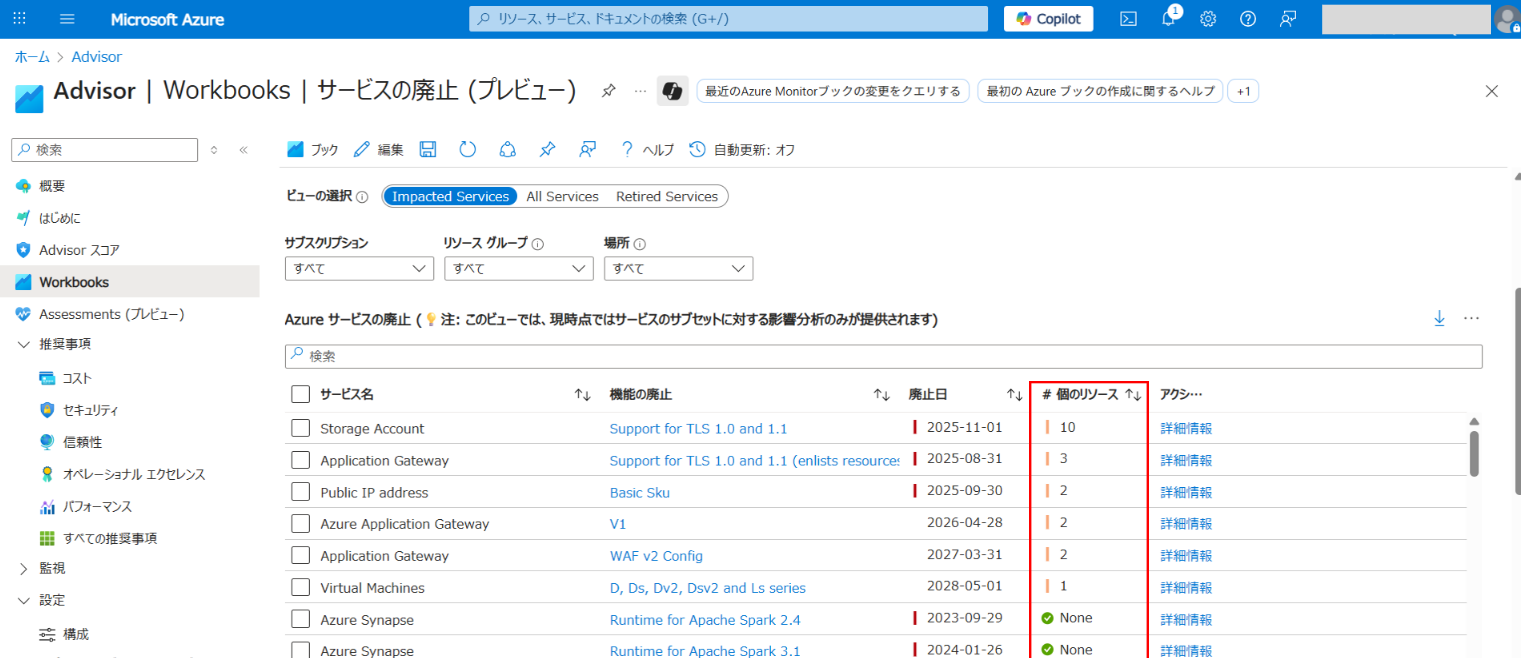The image size is (1521, 658).
Task: Click the ホーム breadcrumb link
Action: click(32, 57)
